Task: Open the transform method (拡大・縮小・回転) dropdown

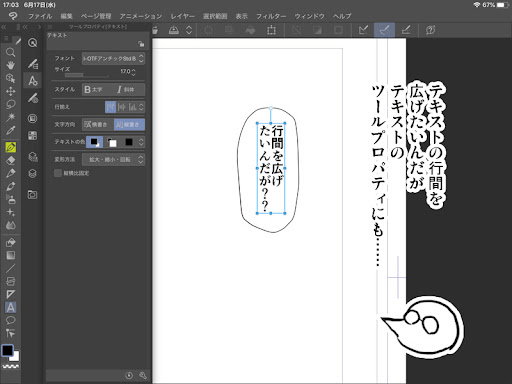Action: (113, 159)
